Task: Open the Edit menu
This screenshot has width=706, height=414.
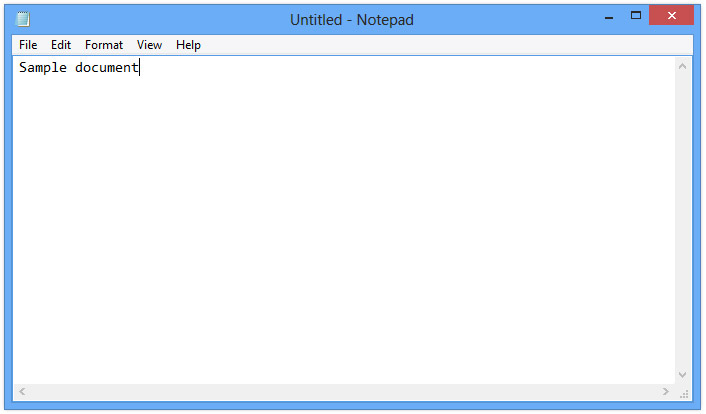Action: [61, 45]
